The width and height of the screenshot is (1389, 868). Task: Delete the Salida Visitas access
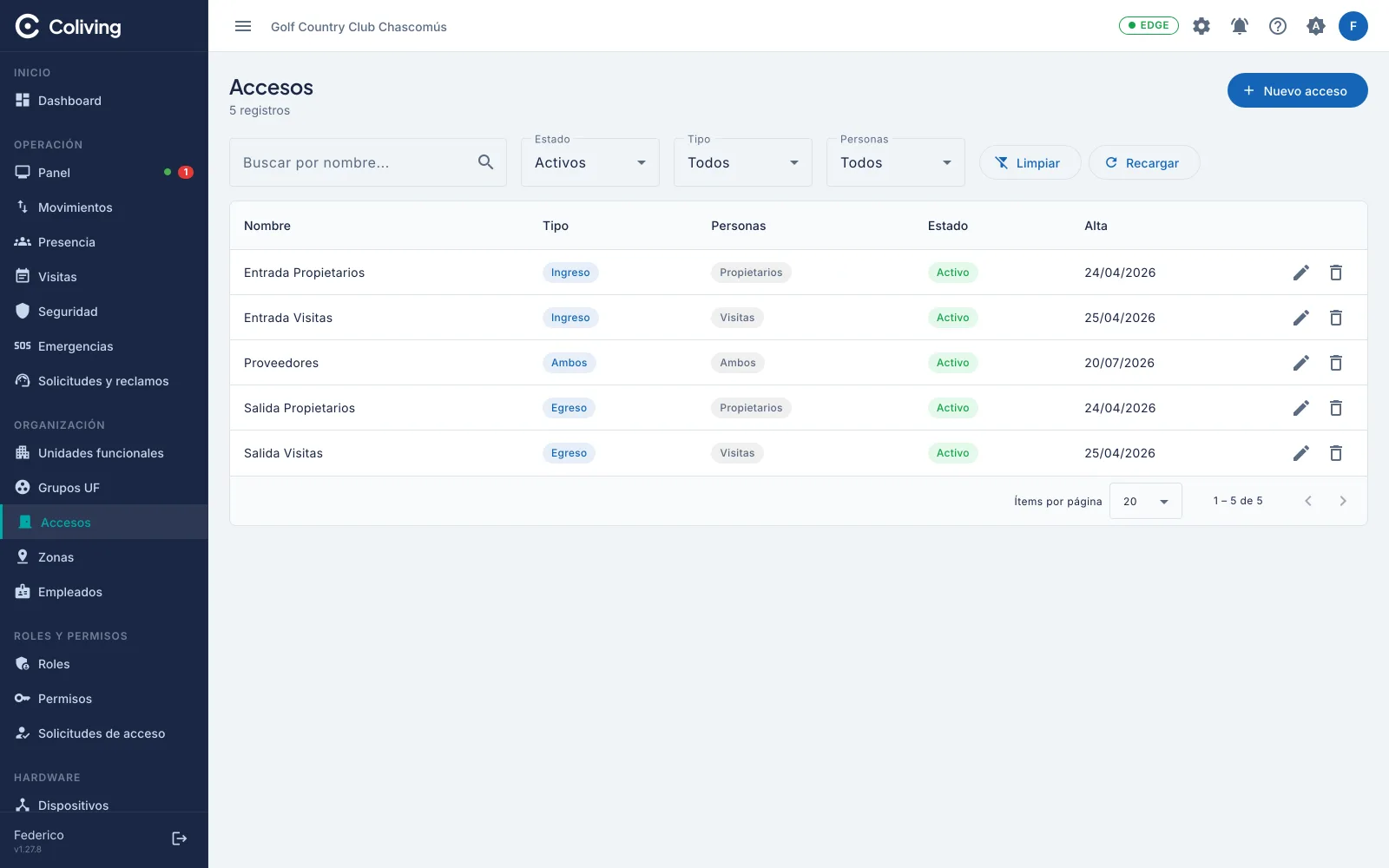click(1336, 453)
